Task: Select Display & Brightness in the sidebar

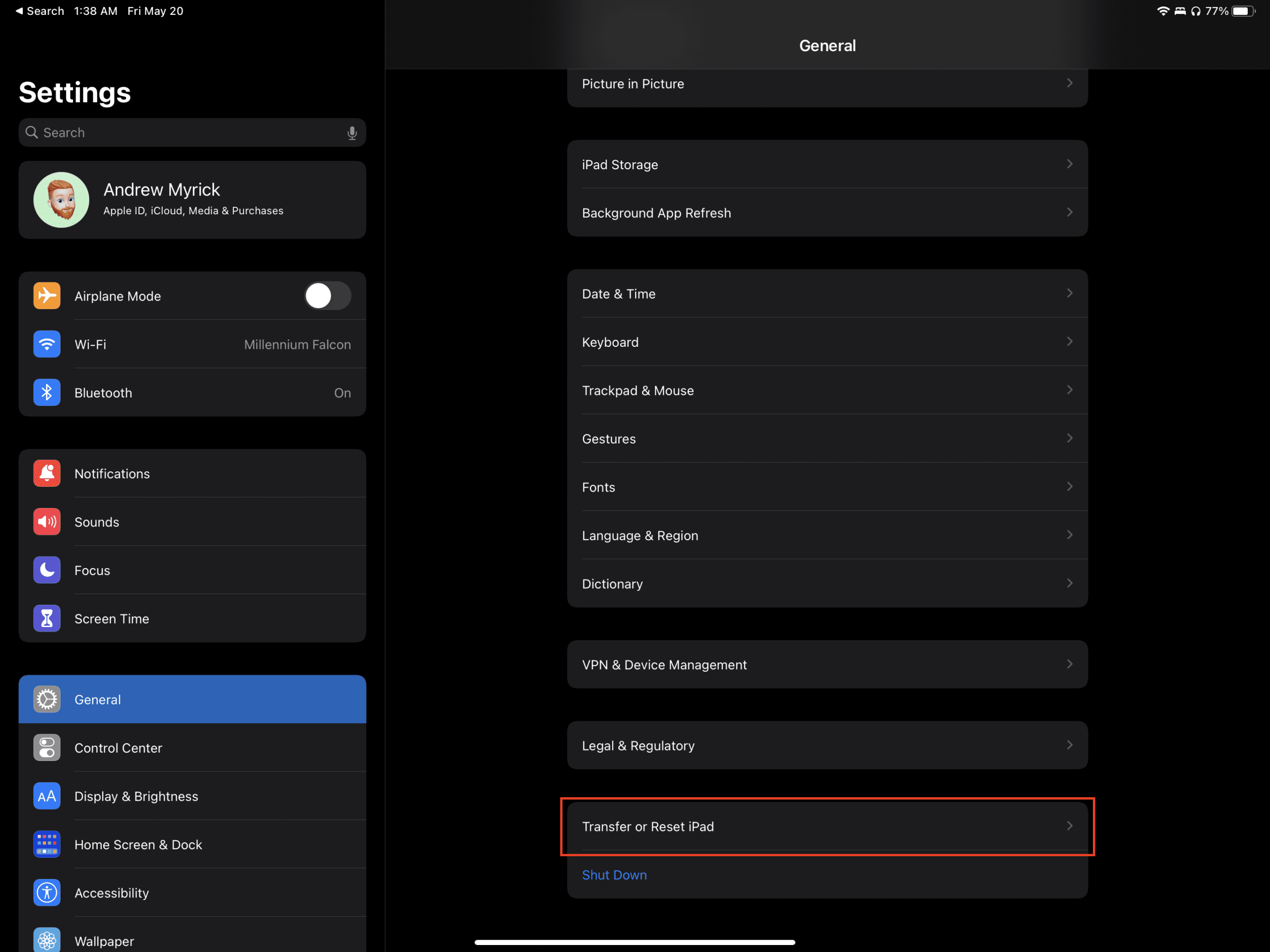Action: tap(192, 796)
